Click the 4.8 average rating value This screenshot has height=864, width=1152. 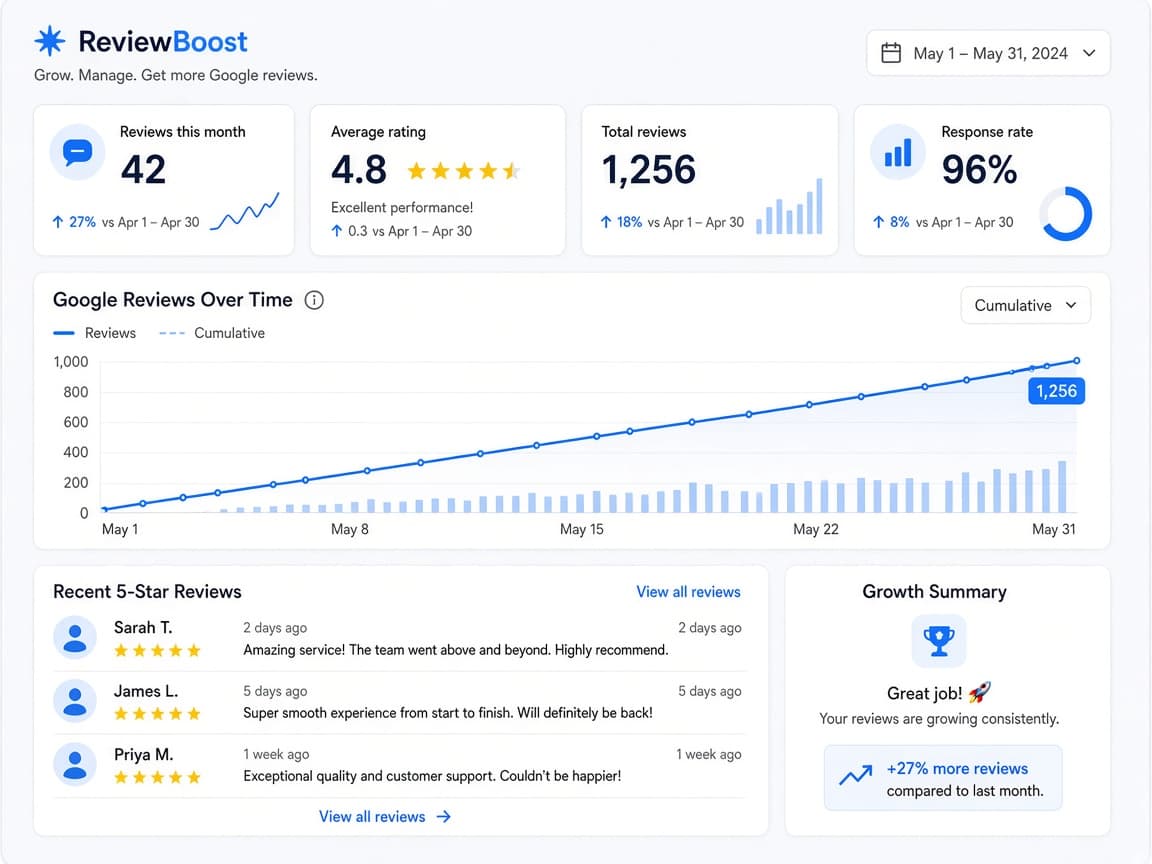(359, 170)
